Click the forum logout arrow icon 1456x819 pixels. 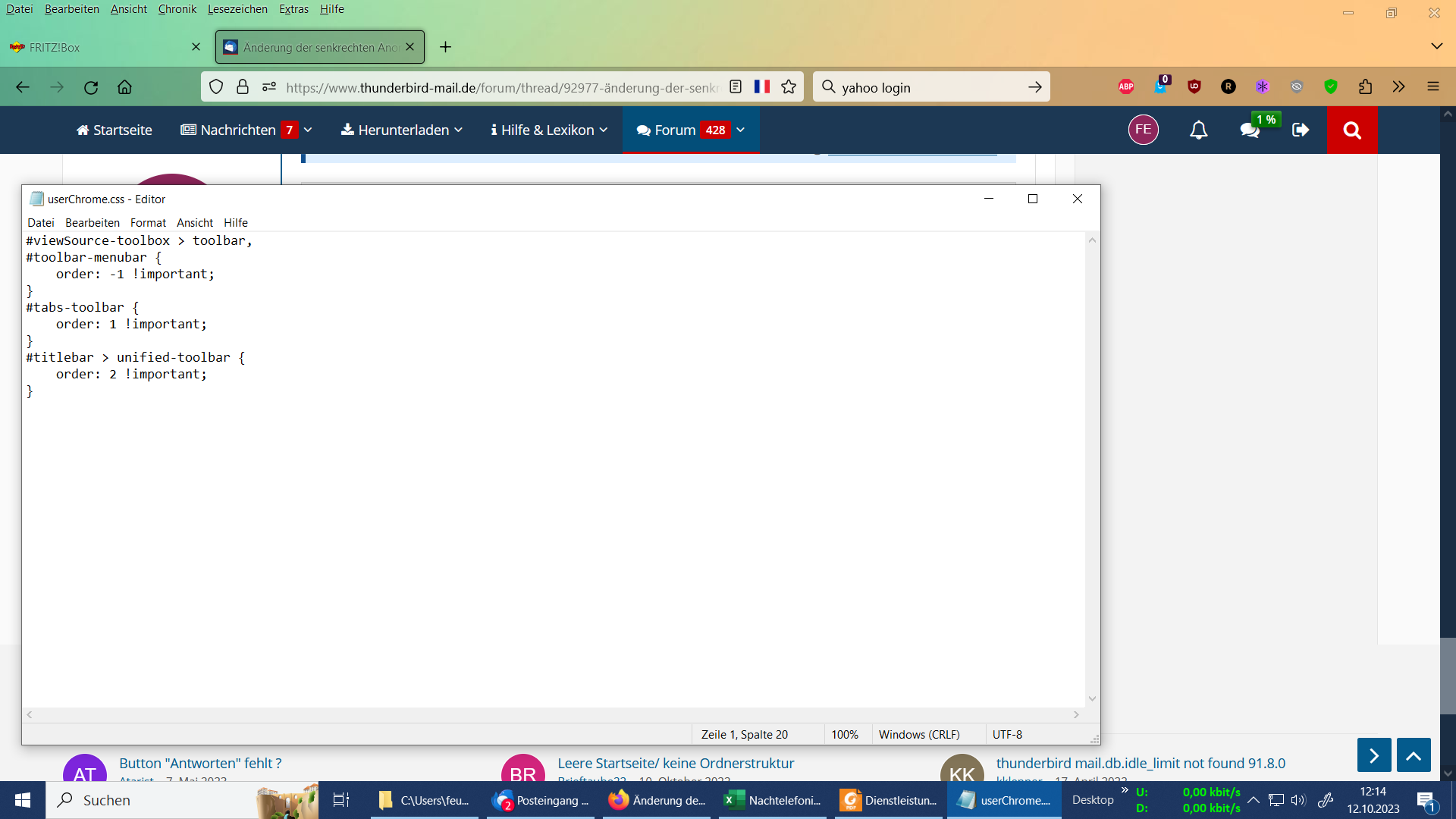[x=1301, y=130]
